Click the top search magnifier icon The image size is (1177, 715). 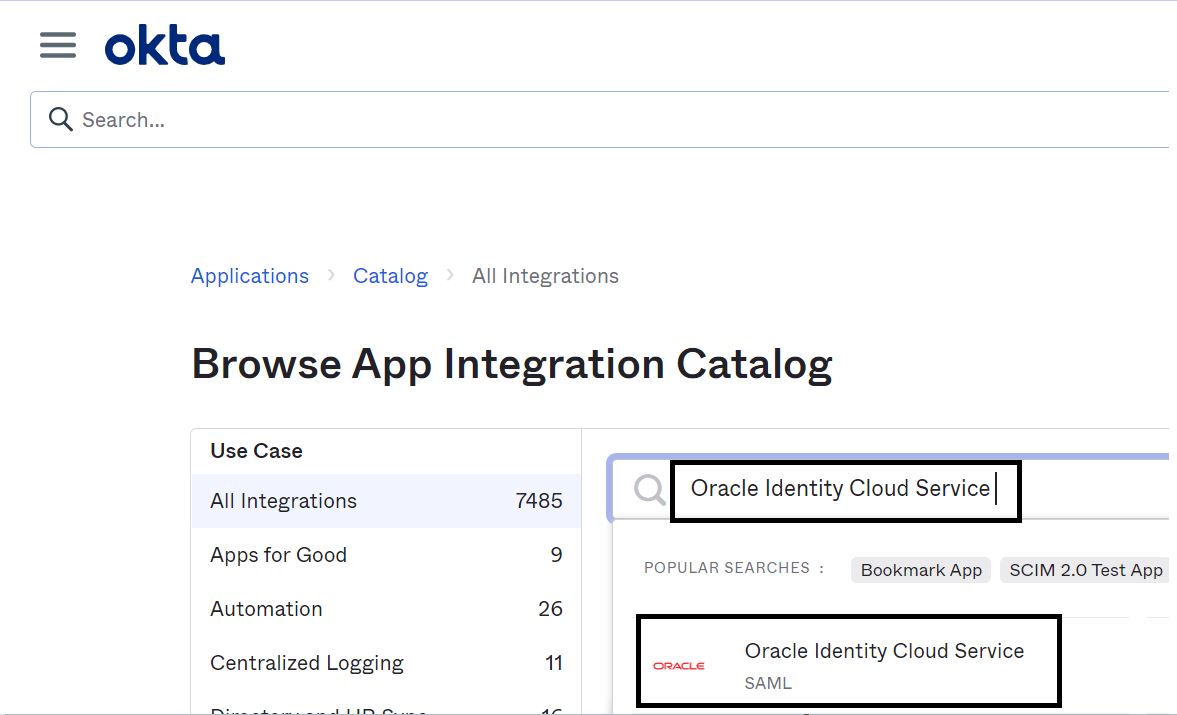tap(61, 120)
